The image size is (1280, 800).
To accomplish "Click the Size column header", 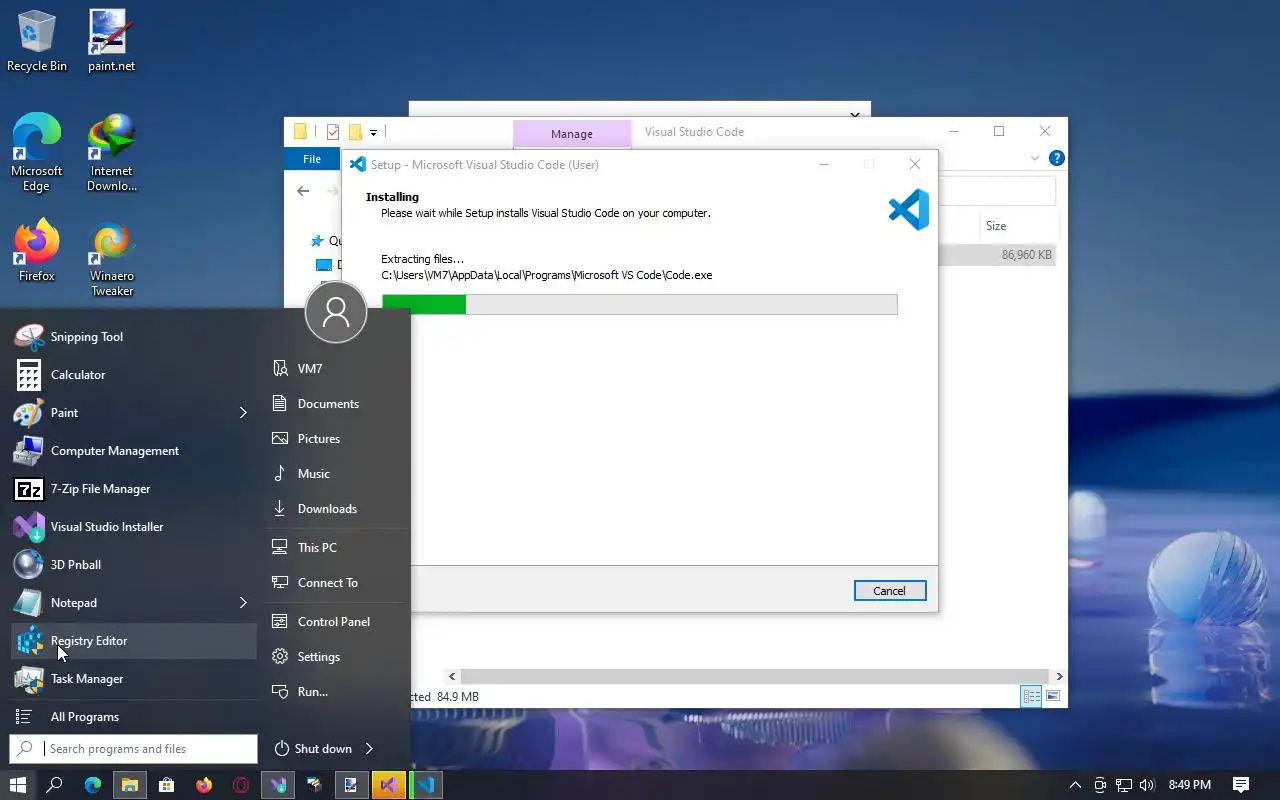I will point(1018,226).
